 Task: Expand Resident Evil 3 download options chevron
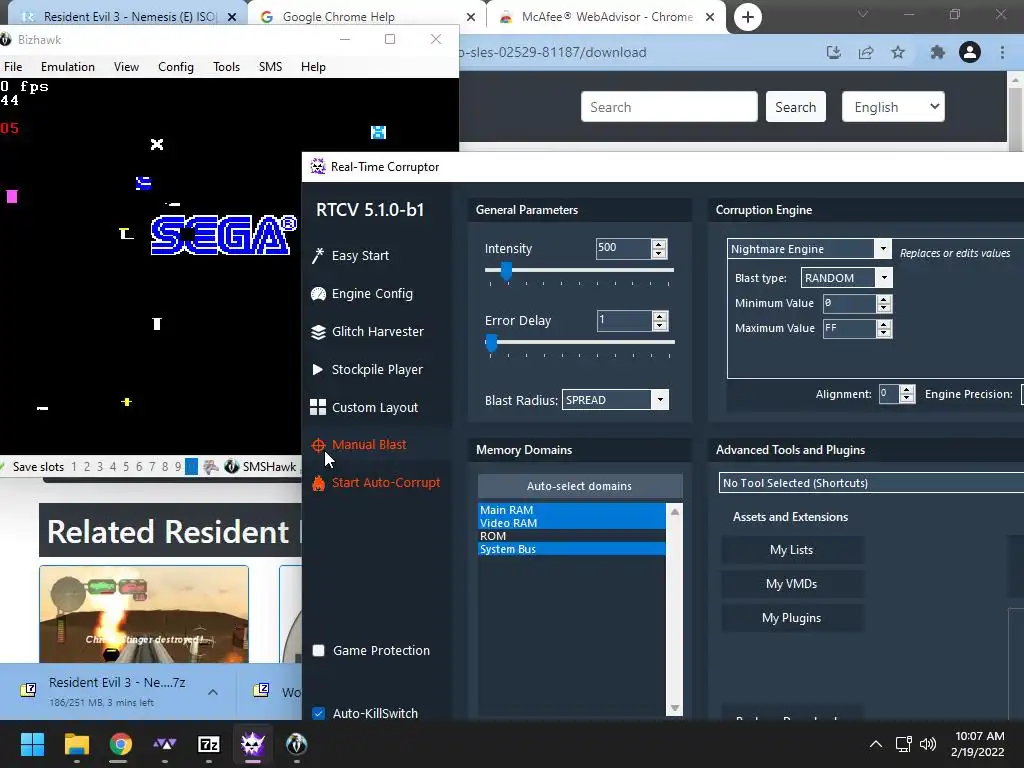pos(213,692)
